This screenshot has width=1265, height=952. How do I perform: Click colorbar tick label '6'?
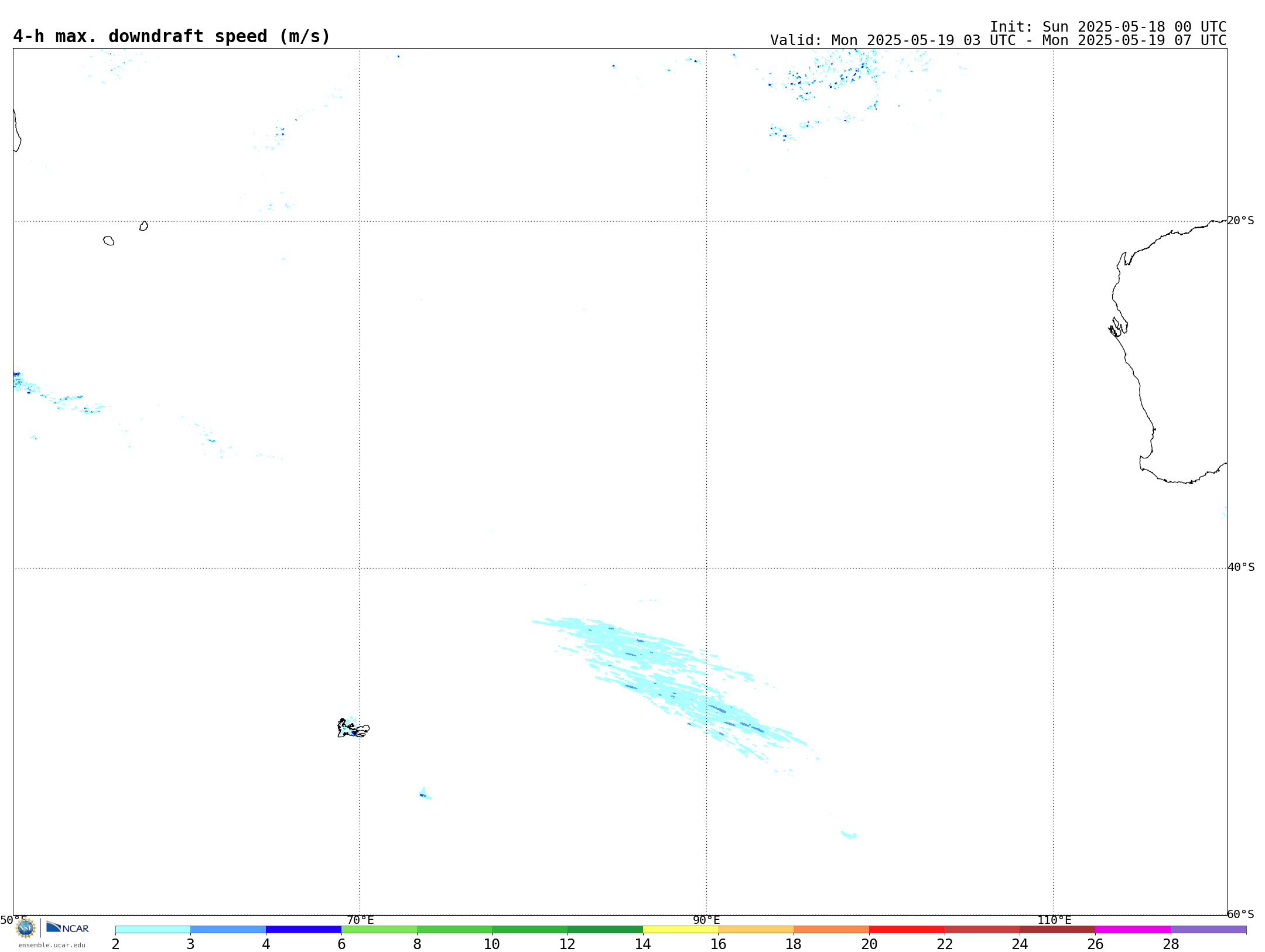pyautogui.click(x=341, y=944)
